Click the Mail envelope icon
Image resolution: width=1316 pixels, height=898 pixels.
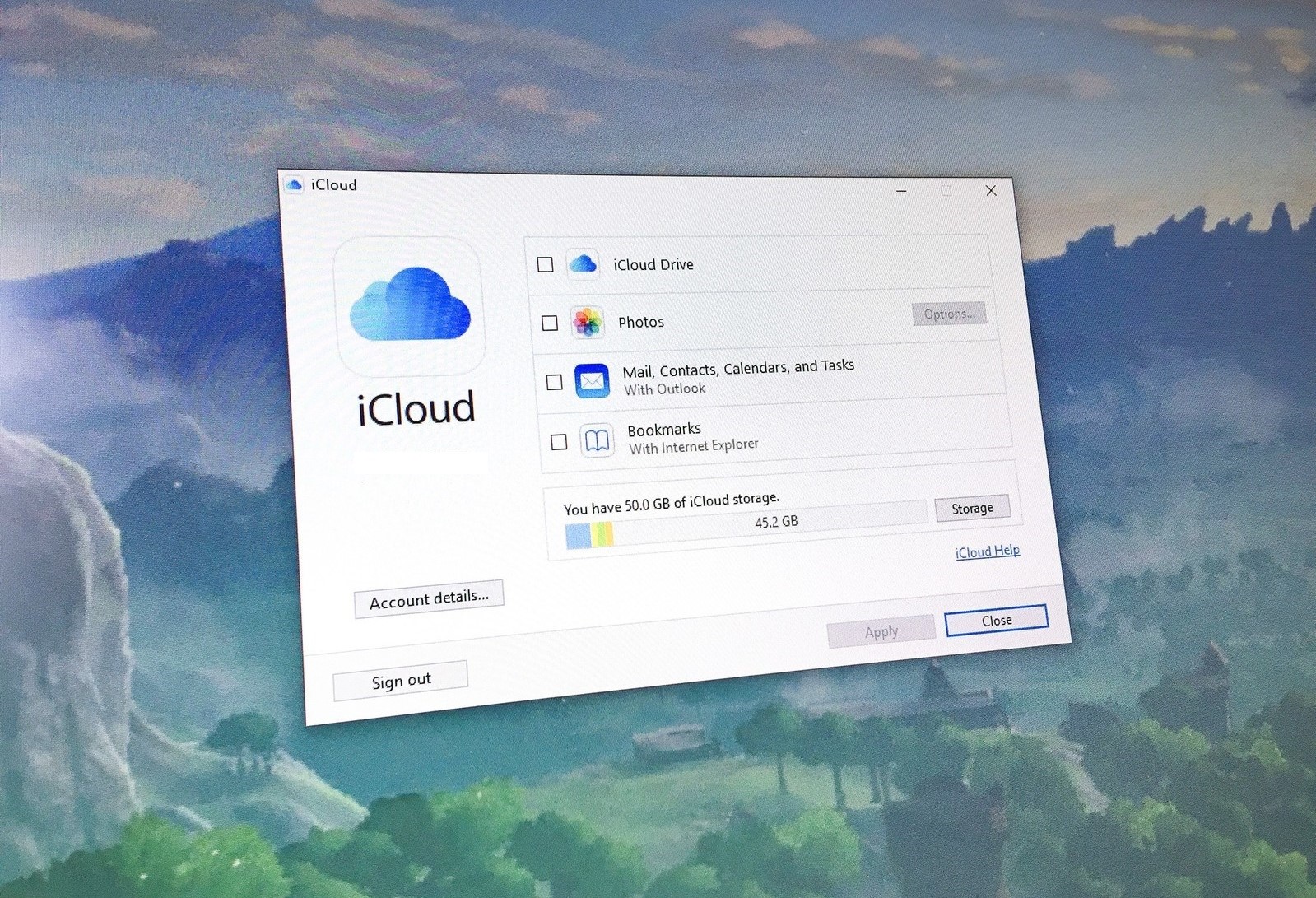coord(592,381)
